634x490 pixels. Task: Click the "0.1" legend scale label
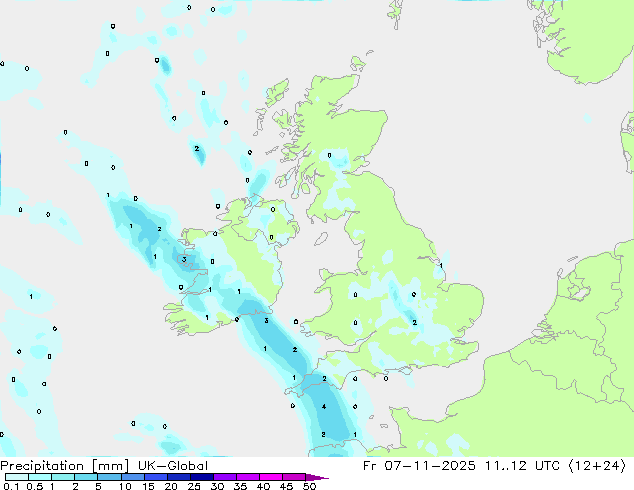11,486
